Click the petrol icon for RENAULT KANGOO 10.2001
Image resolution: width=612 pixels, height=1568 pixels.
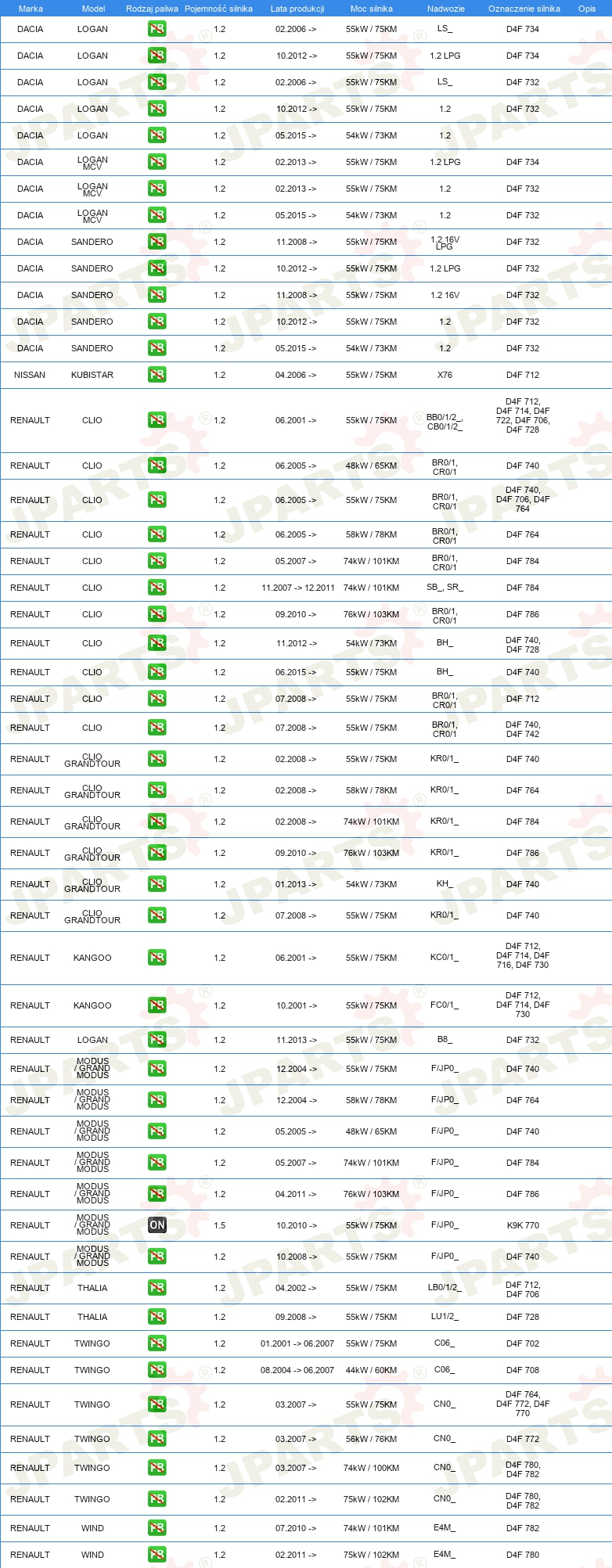157,1005
